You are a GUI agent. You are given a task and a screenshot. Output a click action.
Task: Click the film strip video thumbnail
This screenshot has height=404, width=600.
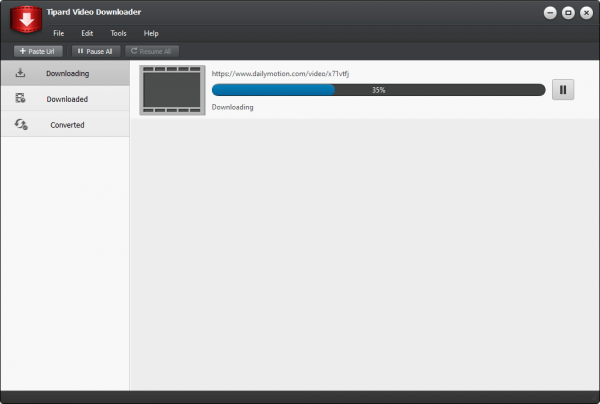(x=172, y=90)
